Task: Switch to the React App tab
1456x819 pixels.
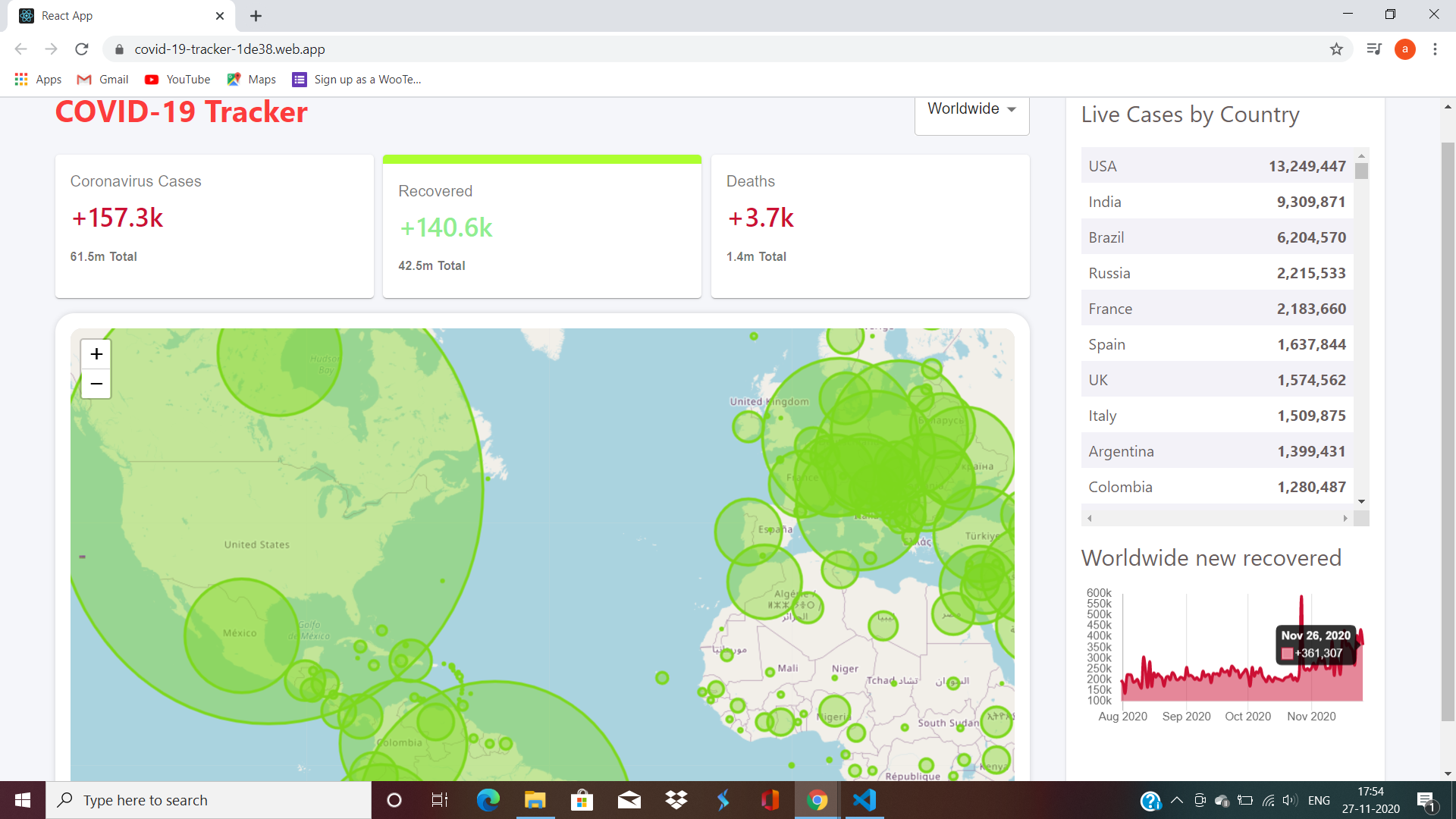Action: pyautogui.click(x=114, y=16)
